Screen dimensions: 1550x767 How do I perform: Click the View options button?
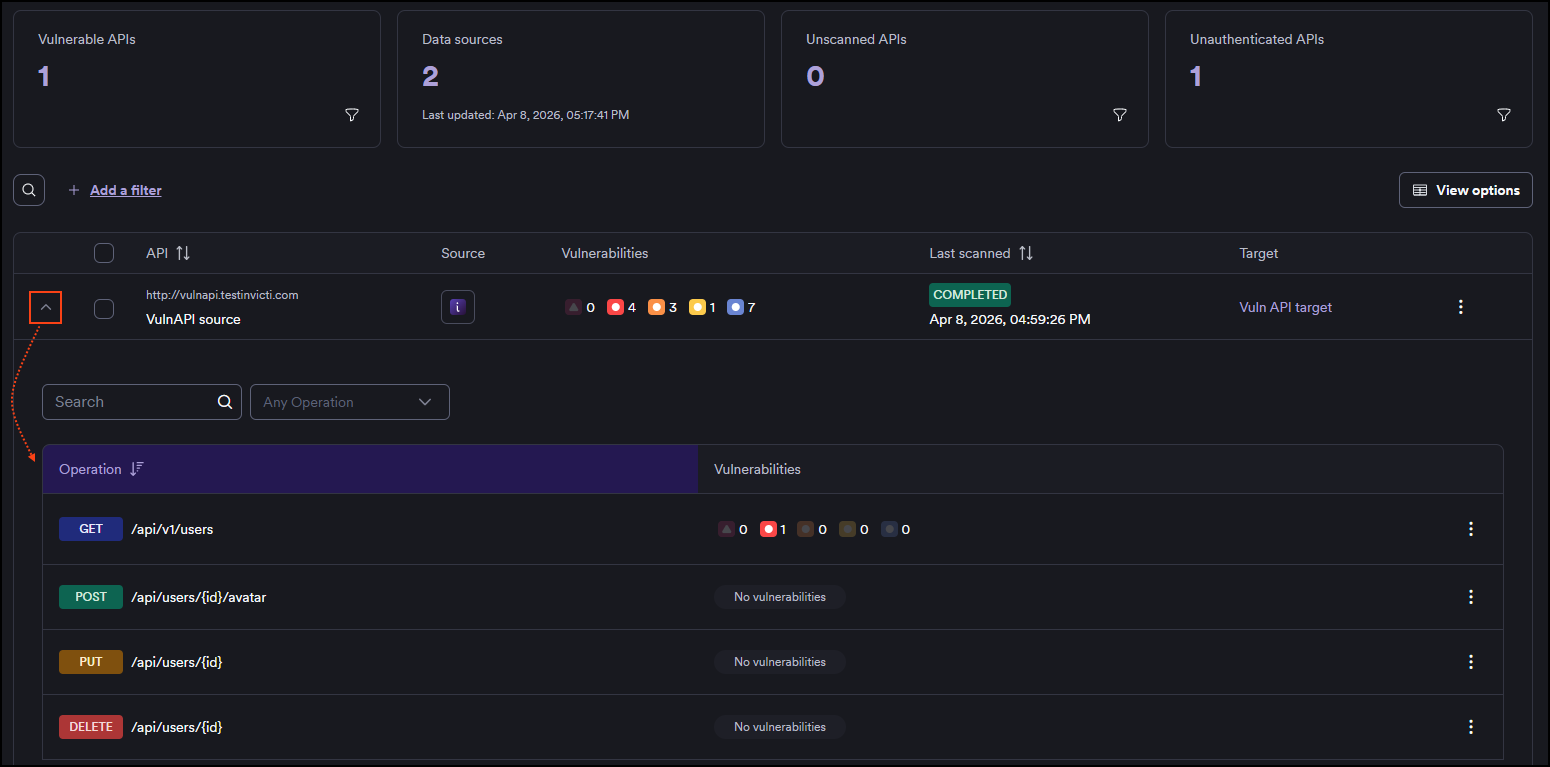click(x=1465, y=190)
